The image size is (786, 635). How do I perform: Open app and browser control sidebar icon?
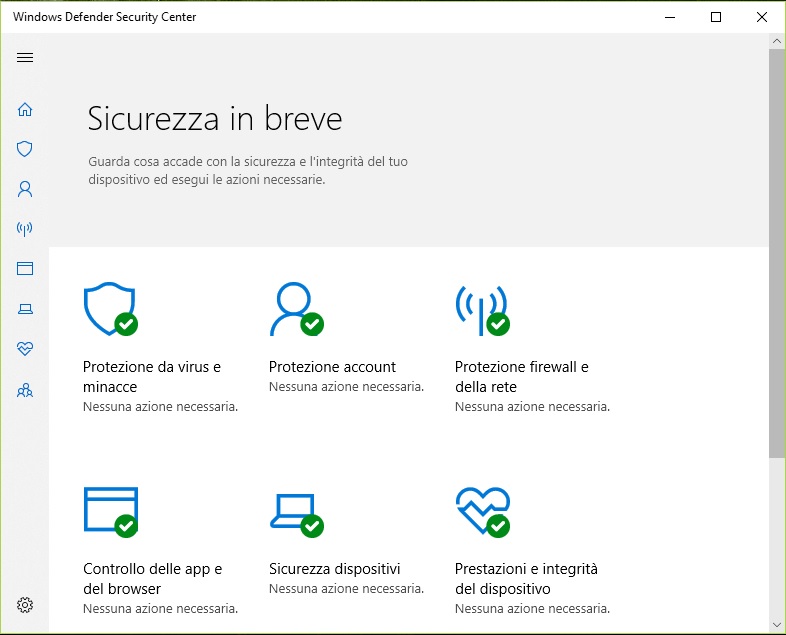point(25,269)
